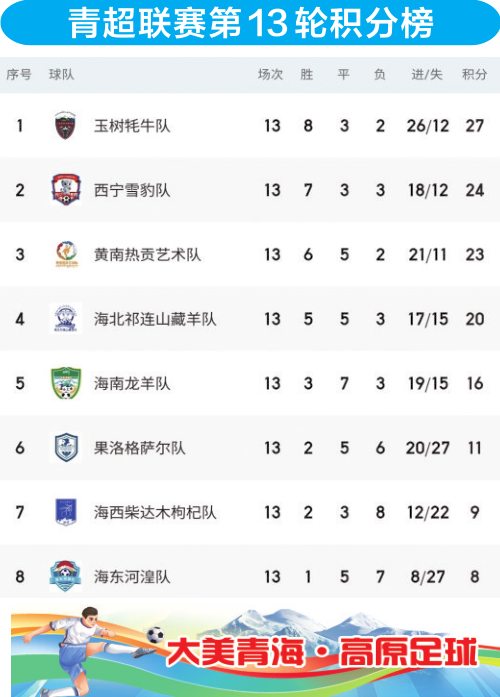Click the 西宁雪豹队 team badge

[x=66, y=190]
